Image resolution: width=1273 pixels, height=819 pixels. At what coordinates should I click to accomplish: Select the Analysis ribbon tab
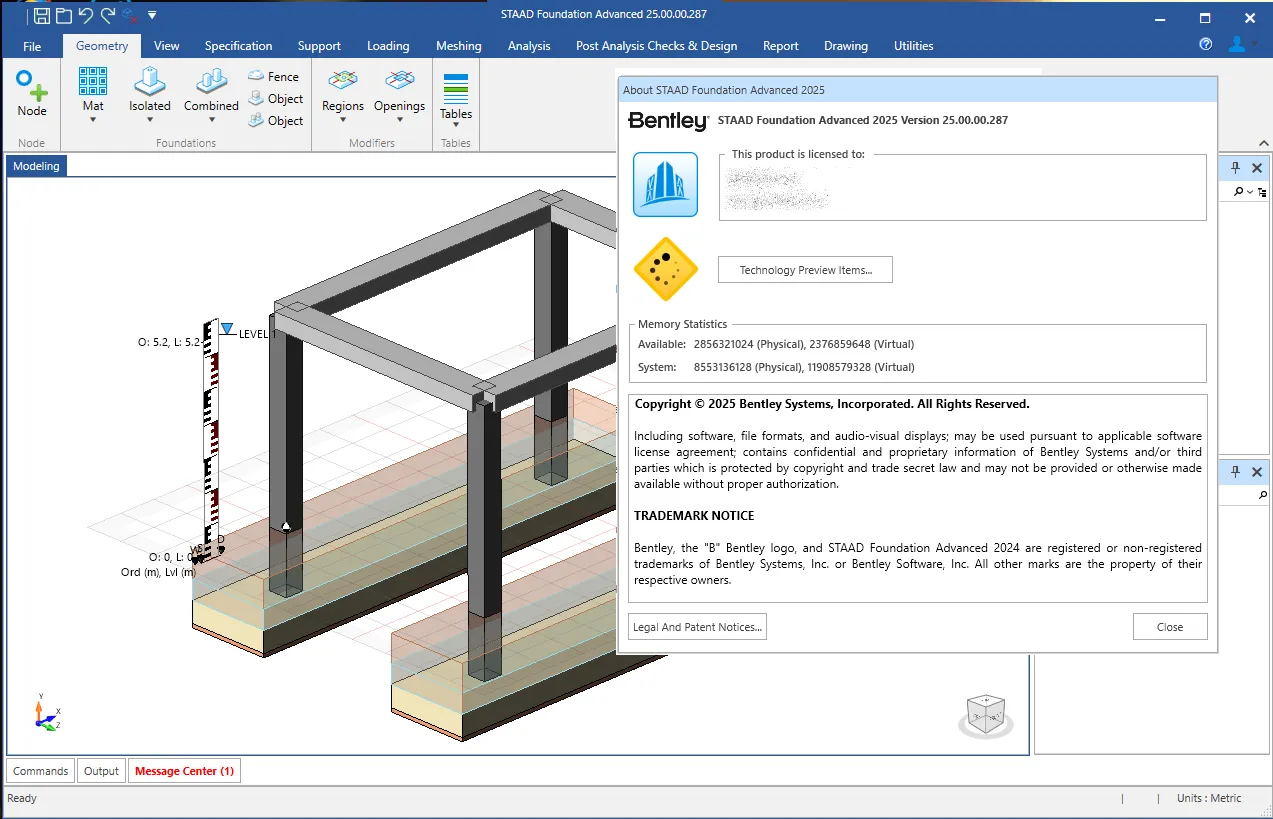[529, 46]
